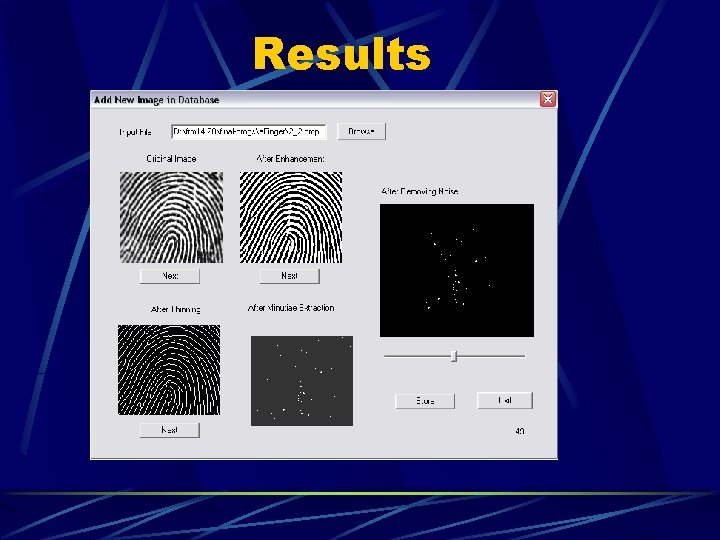
Task: Click the minutiae count value '40'
Action: click(x=520, y=431)
